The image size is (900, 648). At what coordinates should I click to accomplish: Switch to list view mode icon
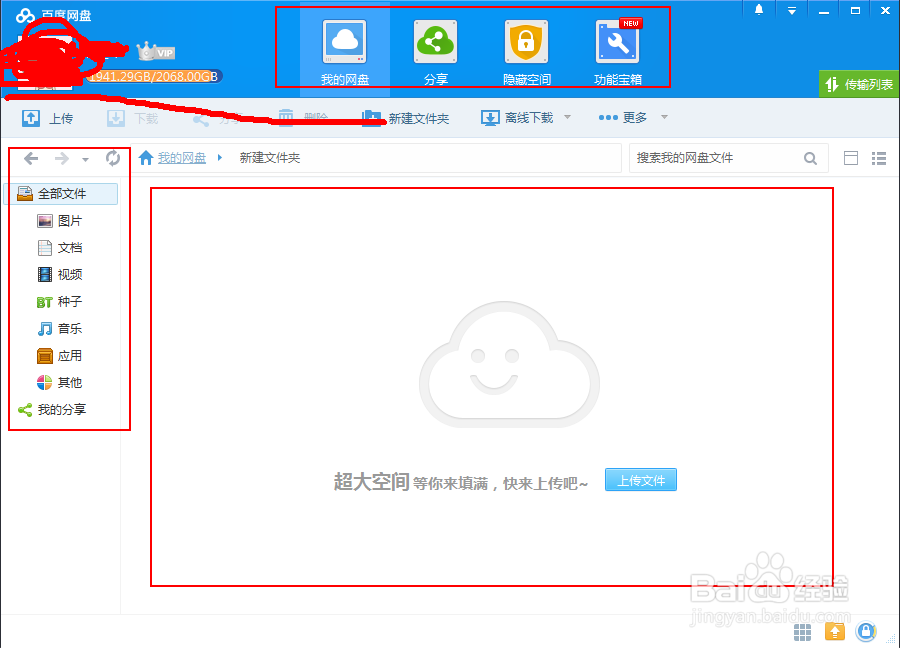(879, 158)
